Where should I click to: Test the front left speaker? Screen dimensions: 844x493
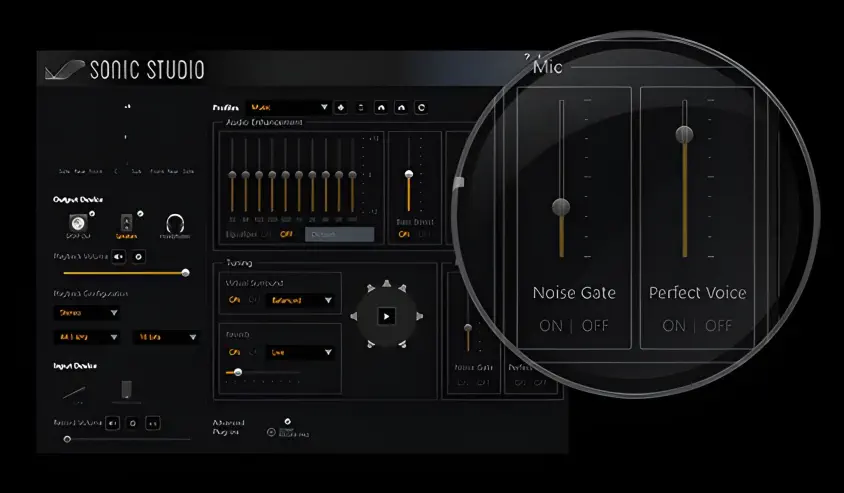(370, 288)
